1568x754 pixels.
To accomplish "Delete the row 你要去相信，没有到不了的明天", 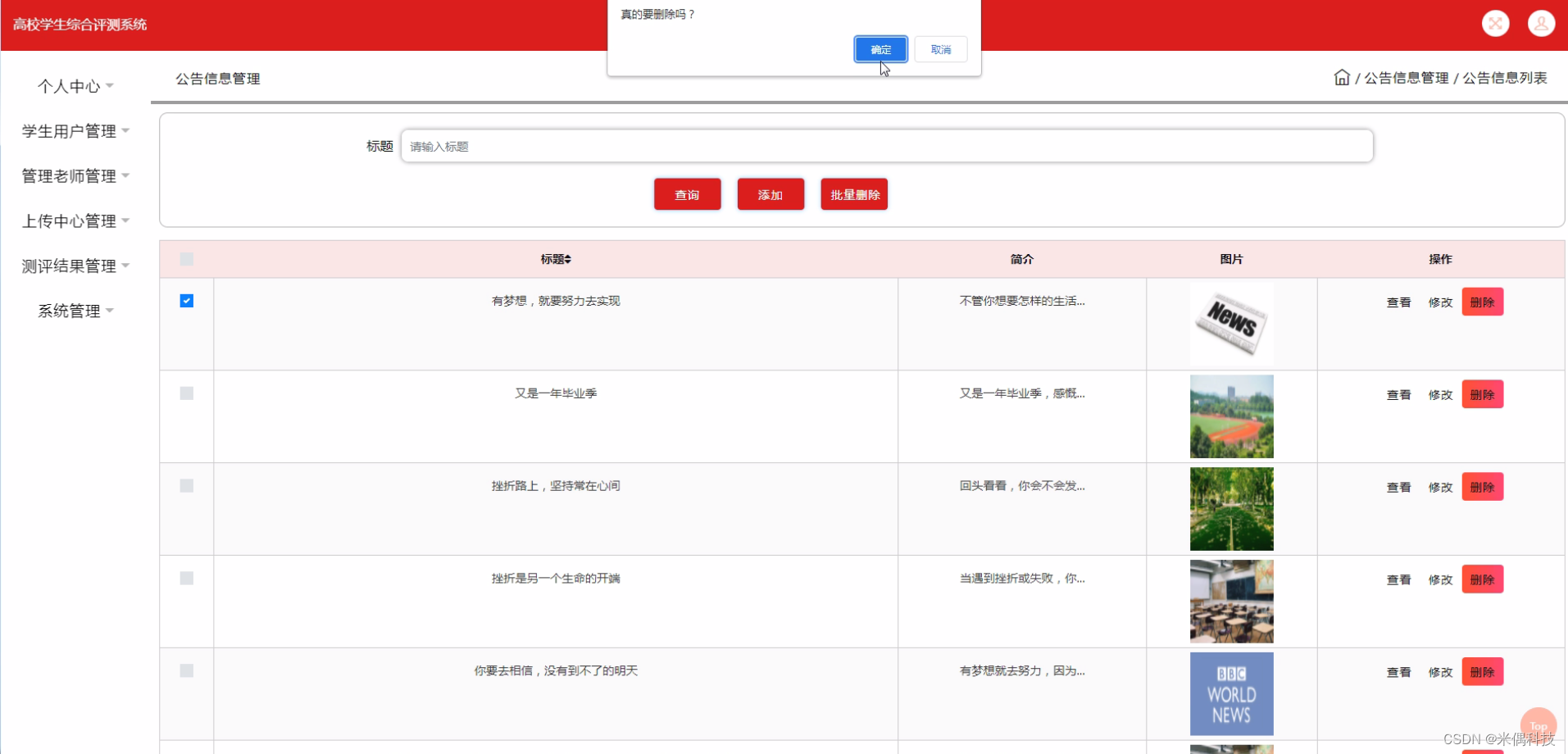I will [1482, 672].
